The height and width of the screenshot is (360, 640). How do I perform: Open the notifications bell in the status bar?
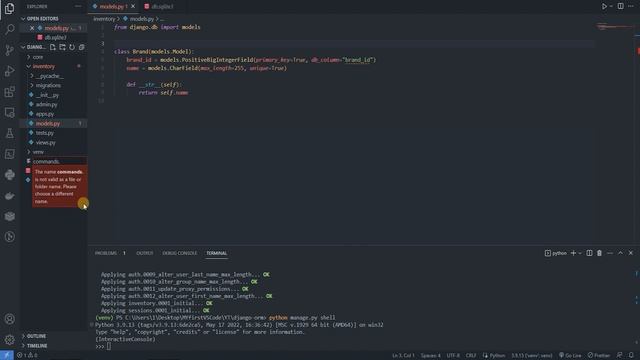pos(631,356)
